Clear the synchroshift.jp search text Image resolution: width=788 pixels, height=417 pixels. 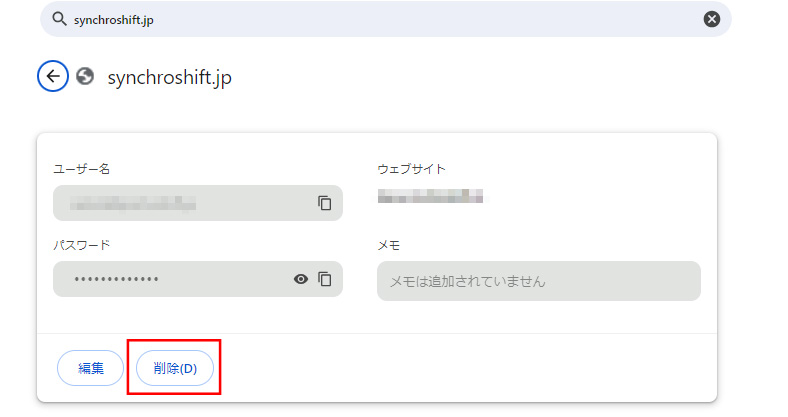711,20
